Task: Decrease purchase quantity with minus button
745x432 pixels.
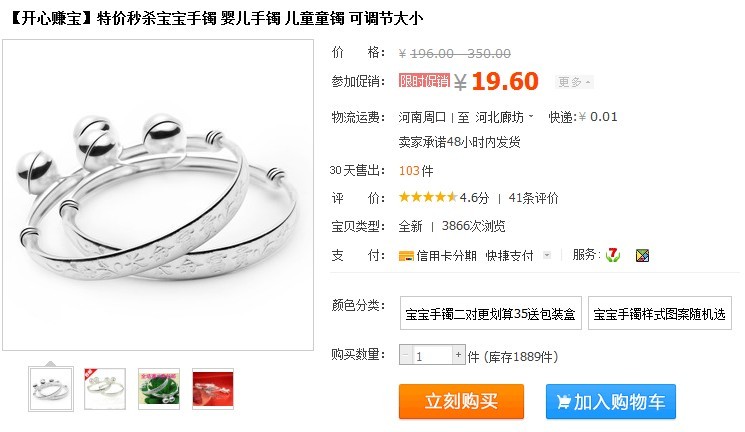Action: point(405,355)
